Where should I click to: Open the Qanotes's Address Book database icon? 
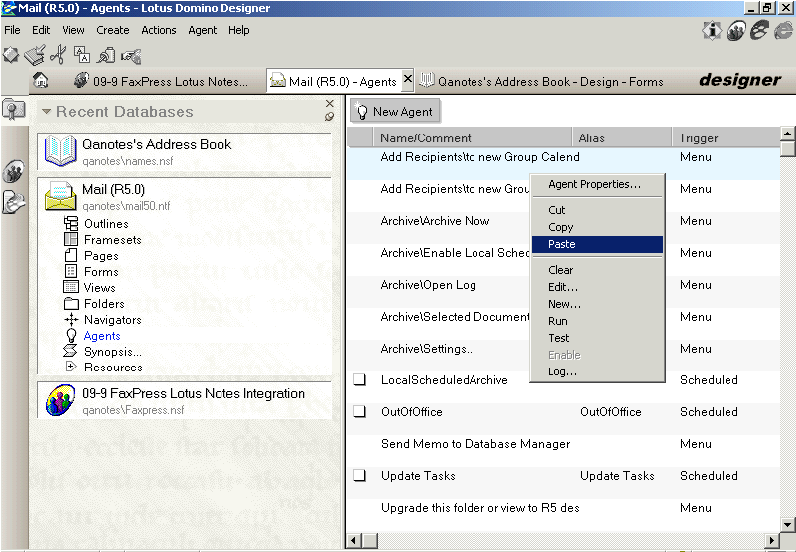pyautogui.click(x=59, y=151)
